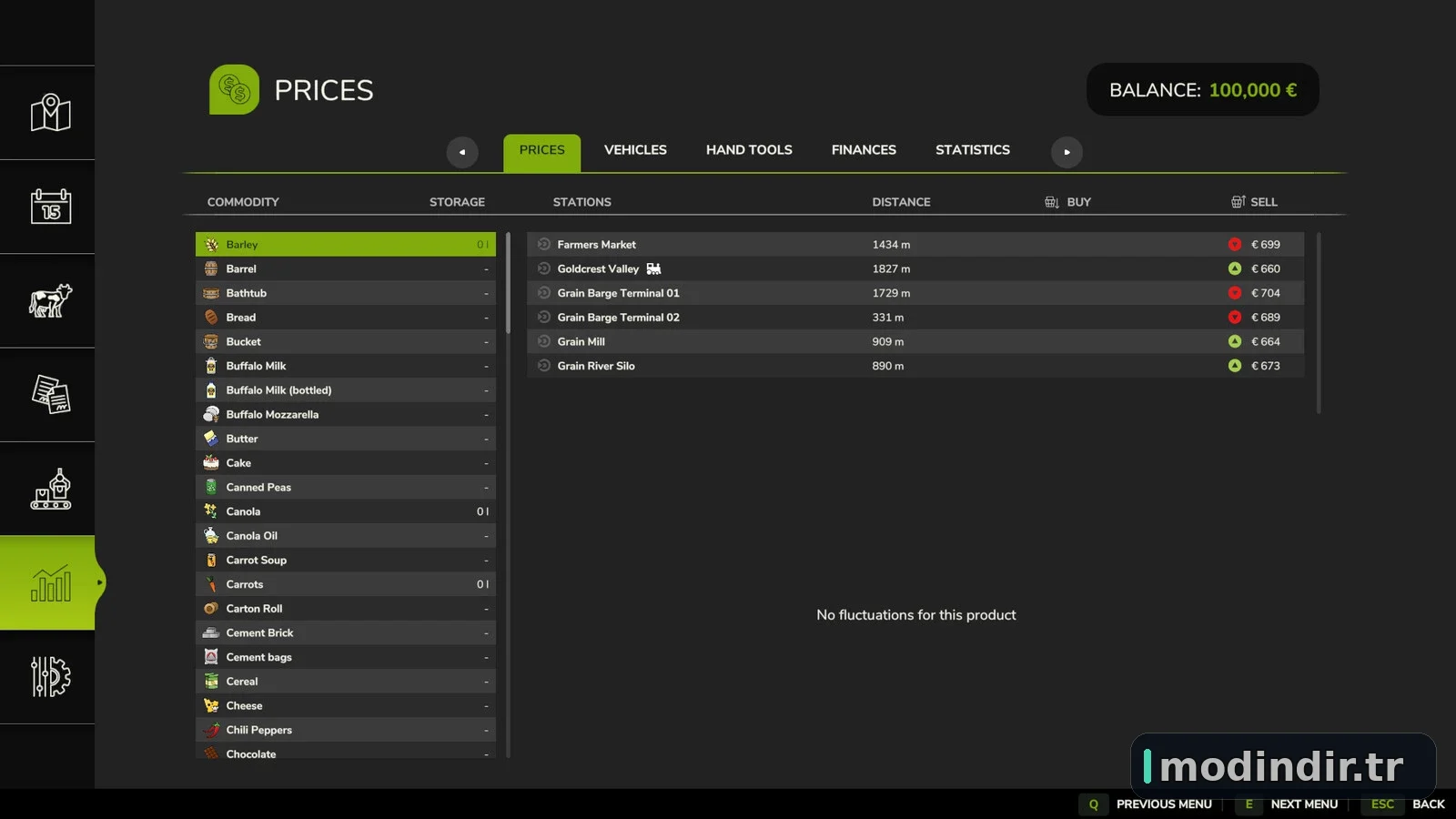Click the Butter commodity icon
Viewport: 1456px width, 819px height.
tap(211, 439)
